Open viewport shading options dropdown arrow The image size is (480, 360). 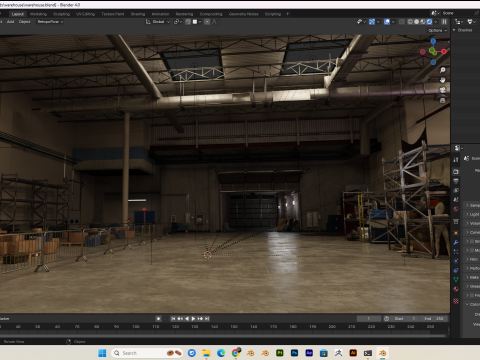pos(436,22)
